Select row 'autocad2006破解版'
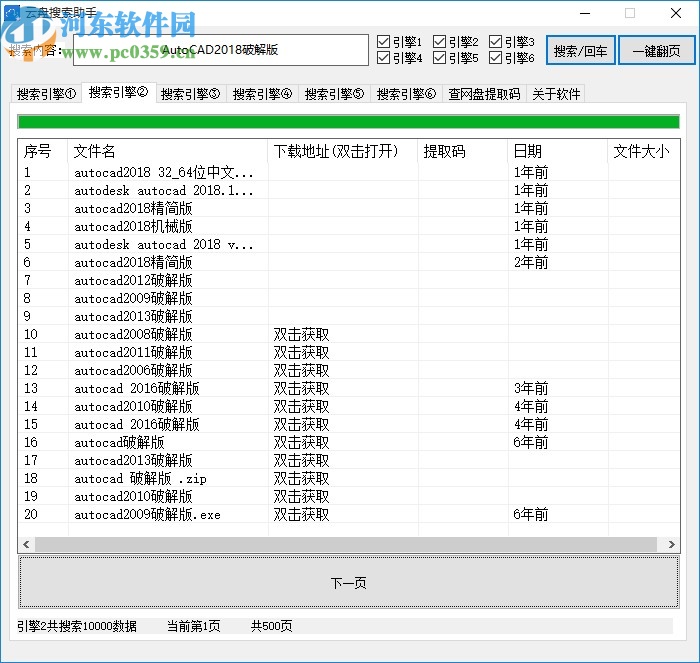 point(349,371)
